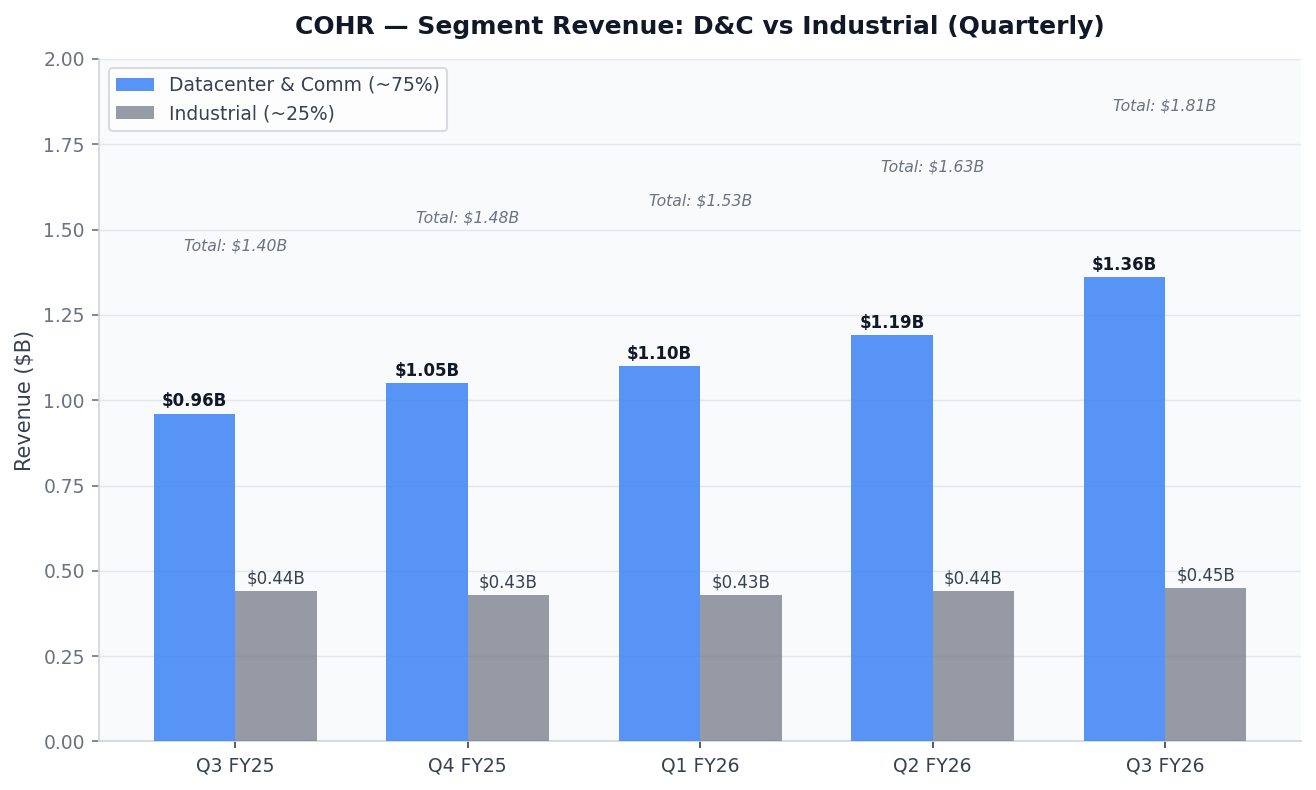The height and width of the screenshot is (790, 1316).
Task: Click the 'Total: $1.53B' annotation
Action: tap(700, 201)
